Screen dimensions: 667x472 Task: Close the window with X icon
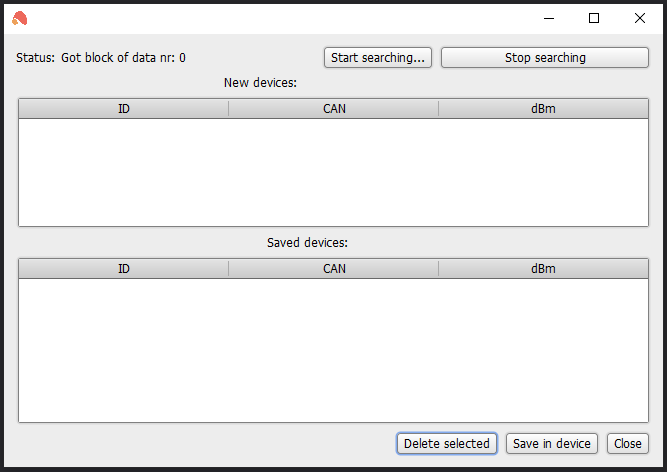[639, 18]
